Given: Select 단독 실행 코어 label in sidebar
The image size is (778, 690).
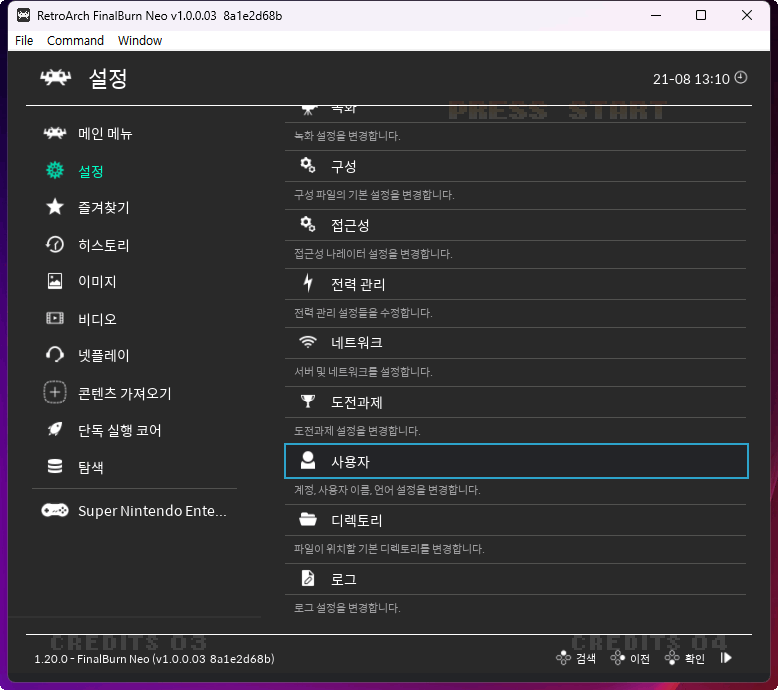Looking at the screenshot, I should click(120, 430).
